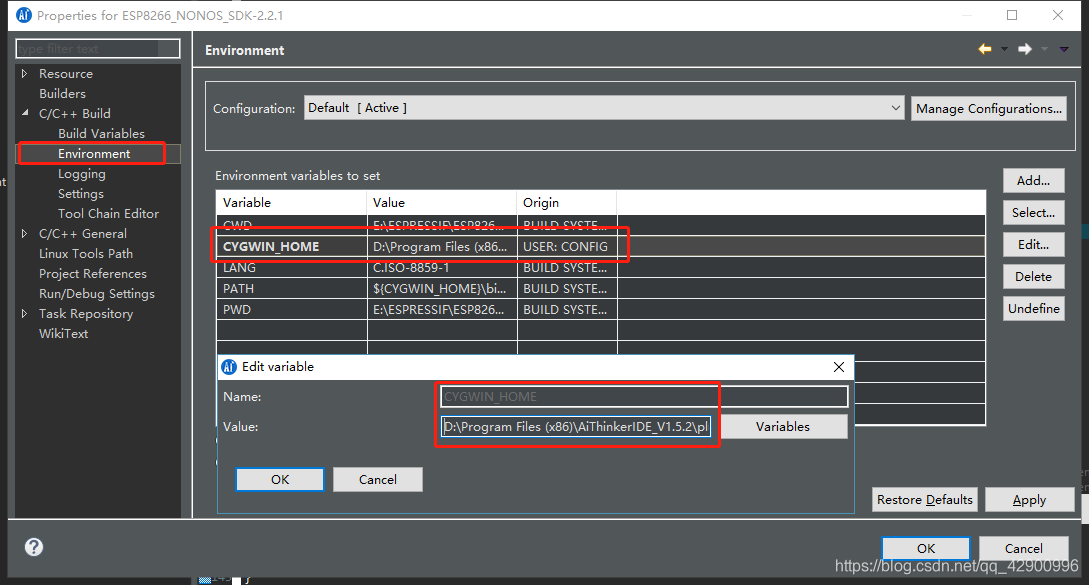Select Linux Tools Path in tree
This screenshot has width=1089, height=585.
(85, 254)
